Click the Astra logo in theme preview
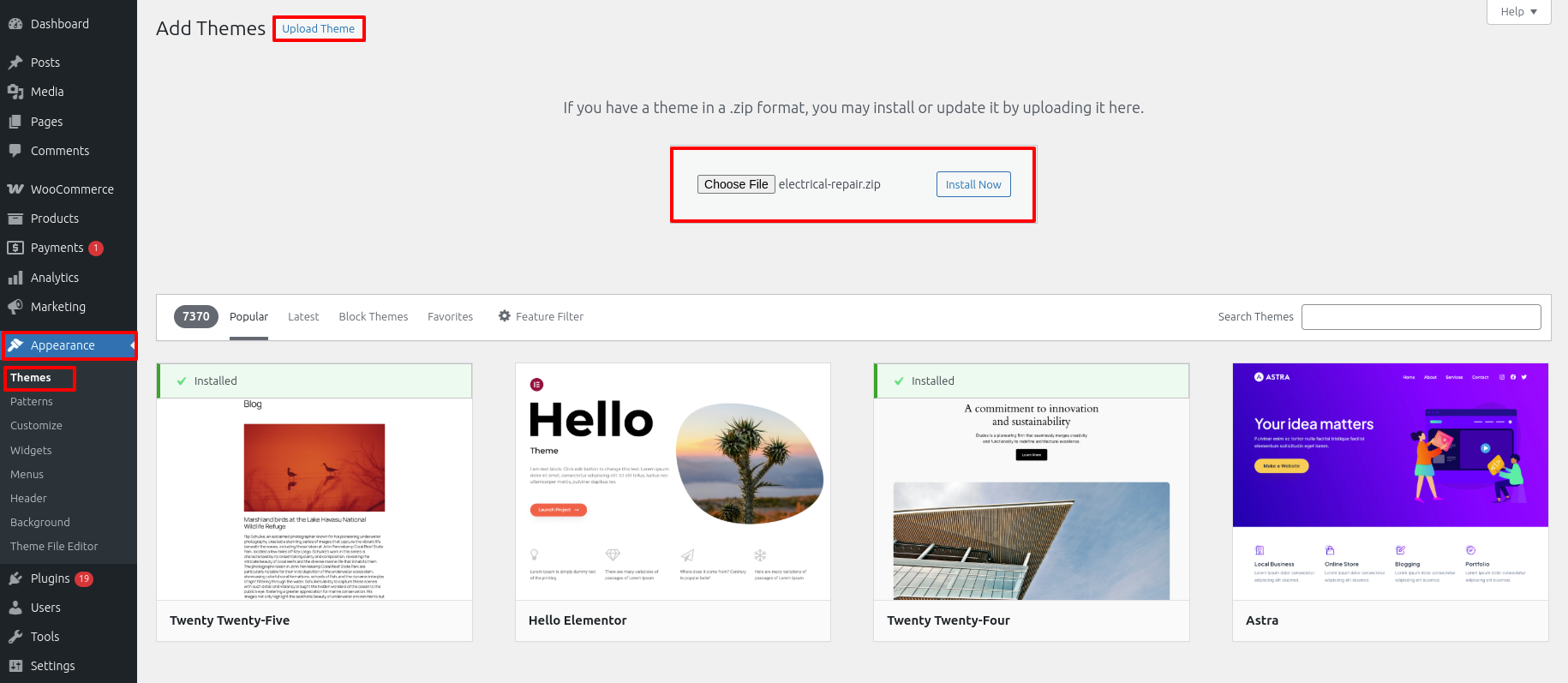This screenshot has width=1568, height=683. [1272, 377]
